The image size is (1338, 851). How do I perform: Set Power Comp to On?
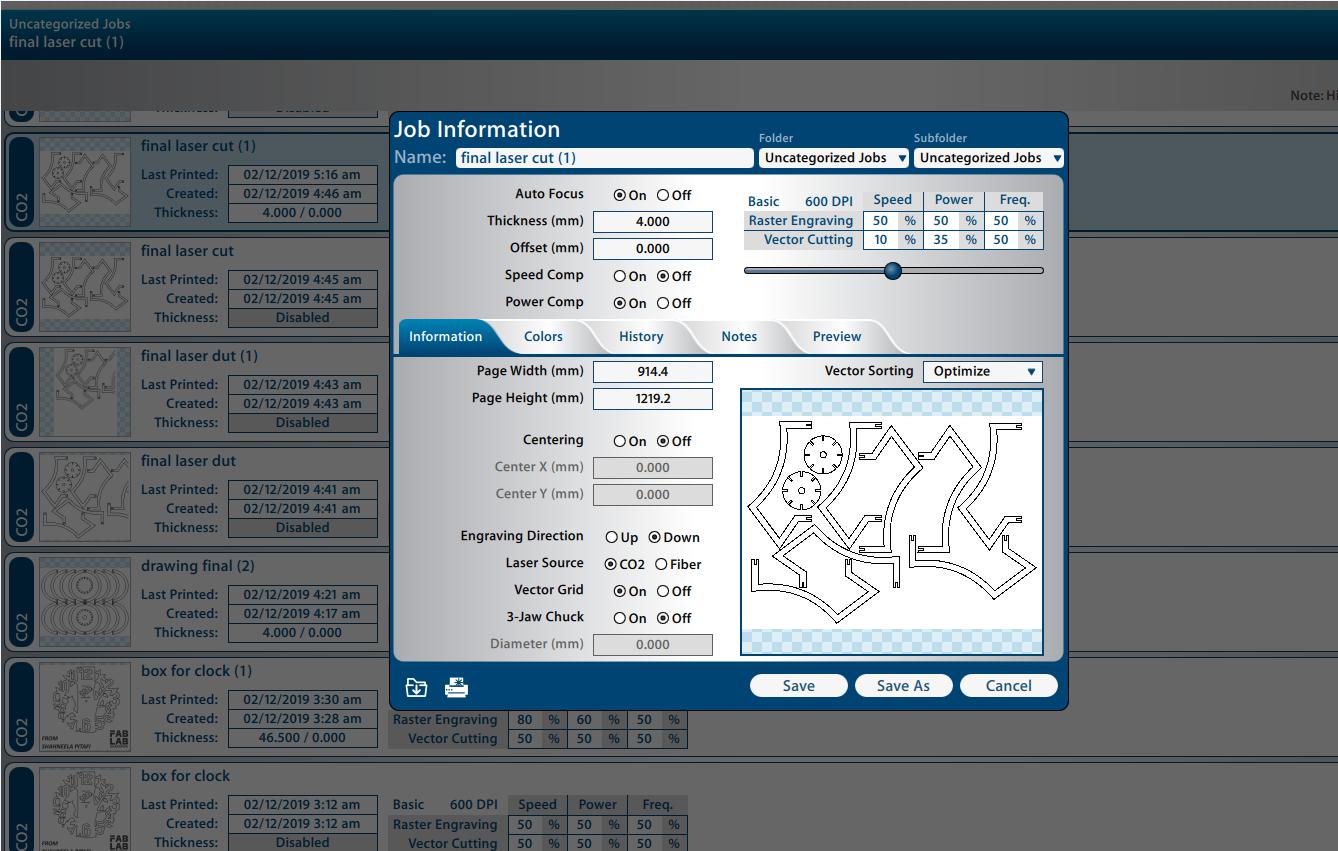point(619,304)
